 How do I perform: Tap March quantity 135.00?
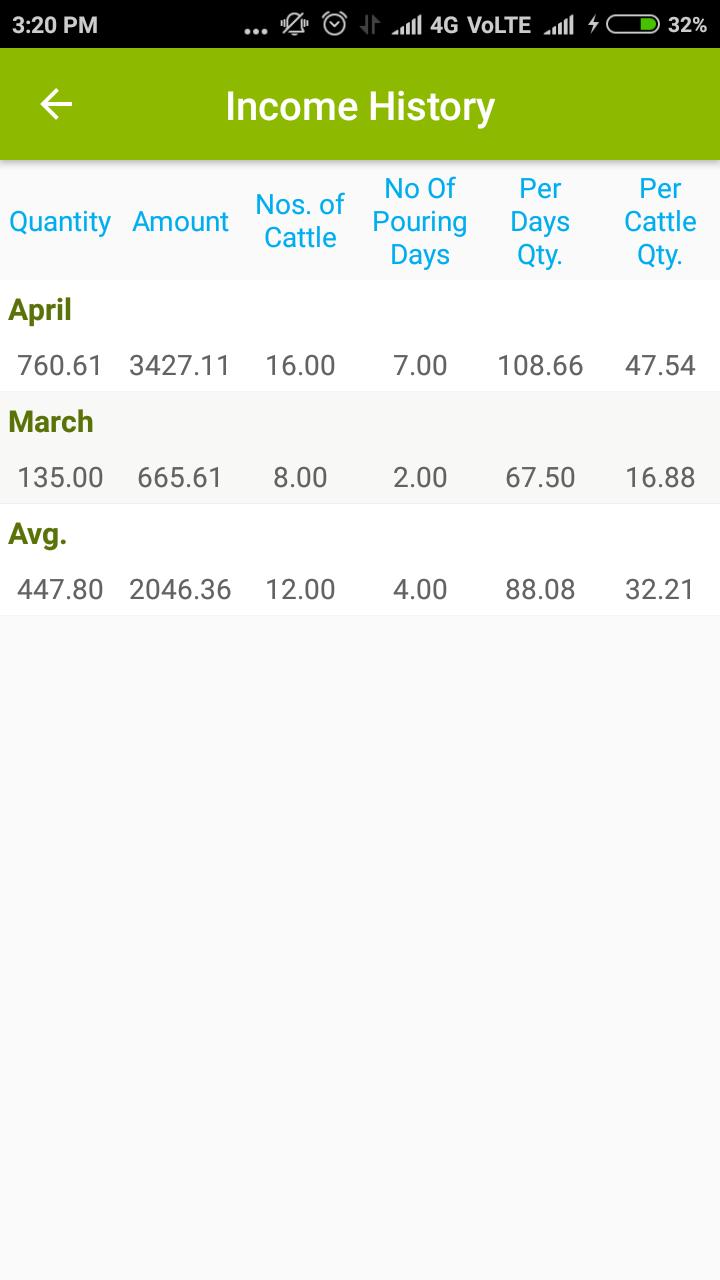(60, 478)
